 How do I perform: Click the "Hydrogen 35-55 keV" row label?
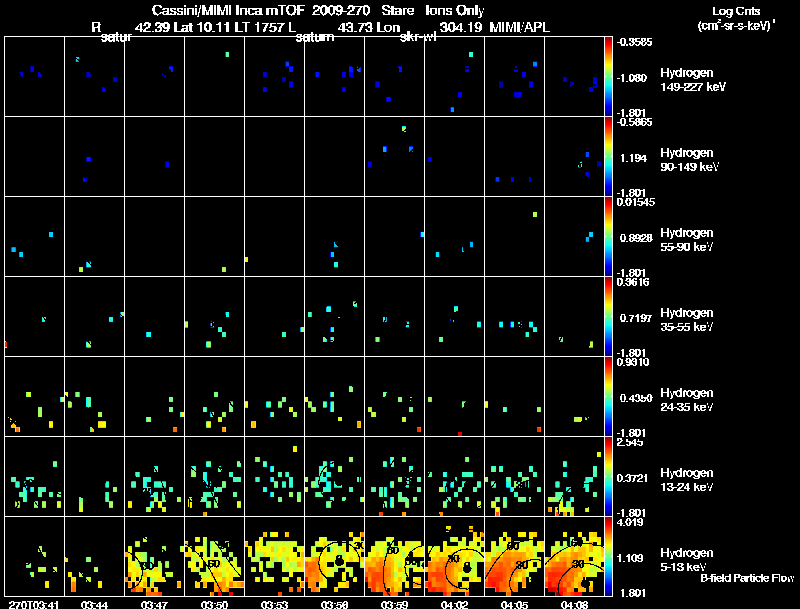coord(687,320)
